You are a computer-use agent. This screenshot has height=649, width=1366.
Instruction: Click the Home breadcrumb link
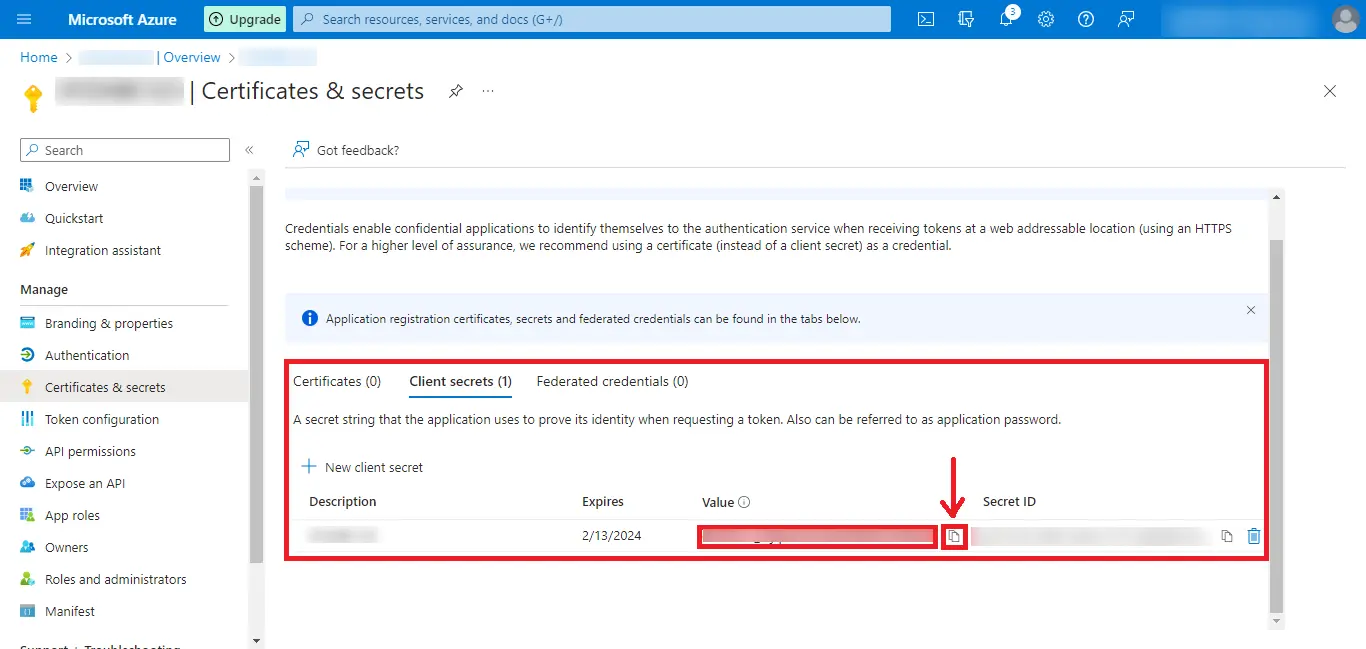tap(38, 57)
